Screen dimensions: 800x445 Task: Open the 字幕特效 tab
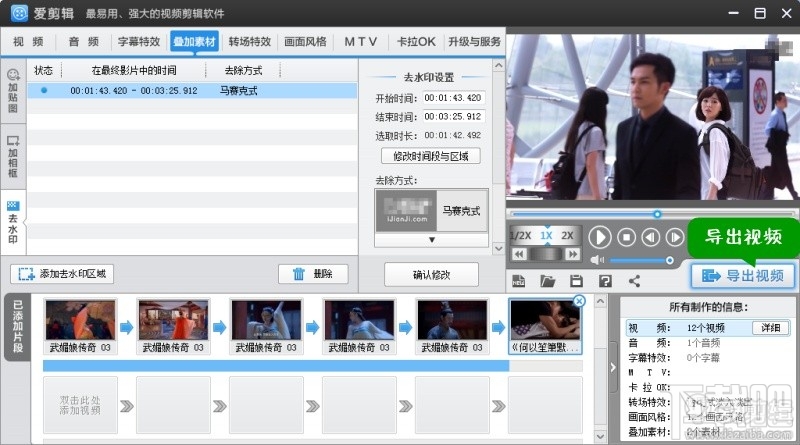coord(139,42)
